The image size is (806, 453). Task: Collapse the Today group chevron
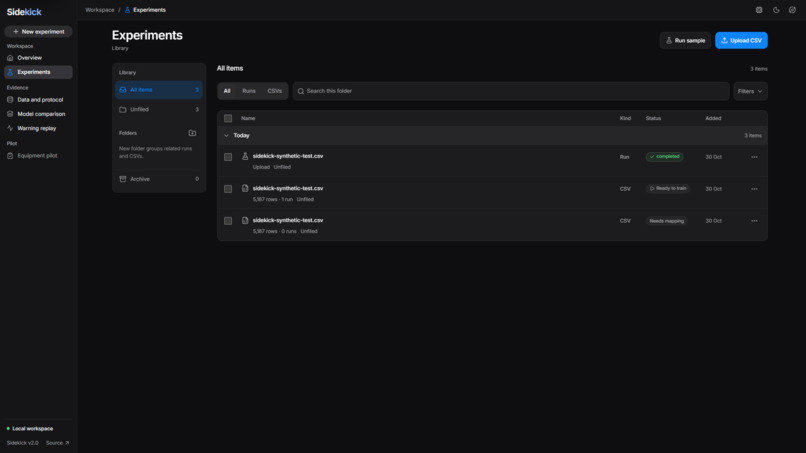tap(226, 136)
